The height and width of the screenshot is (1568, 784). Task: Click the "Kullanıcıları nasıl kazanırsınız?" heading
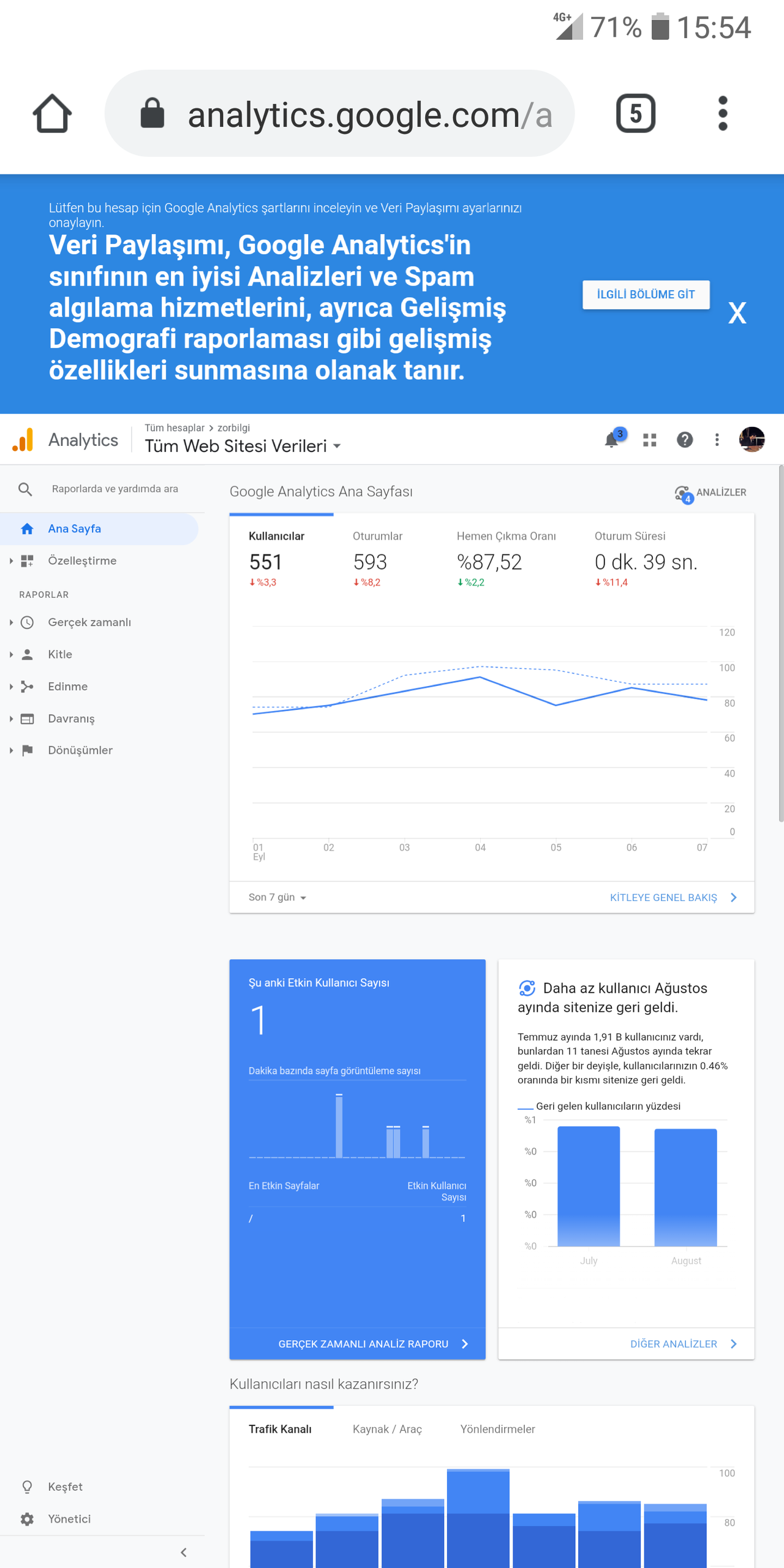pos(323,1384)
